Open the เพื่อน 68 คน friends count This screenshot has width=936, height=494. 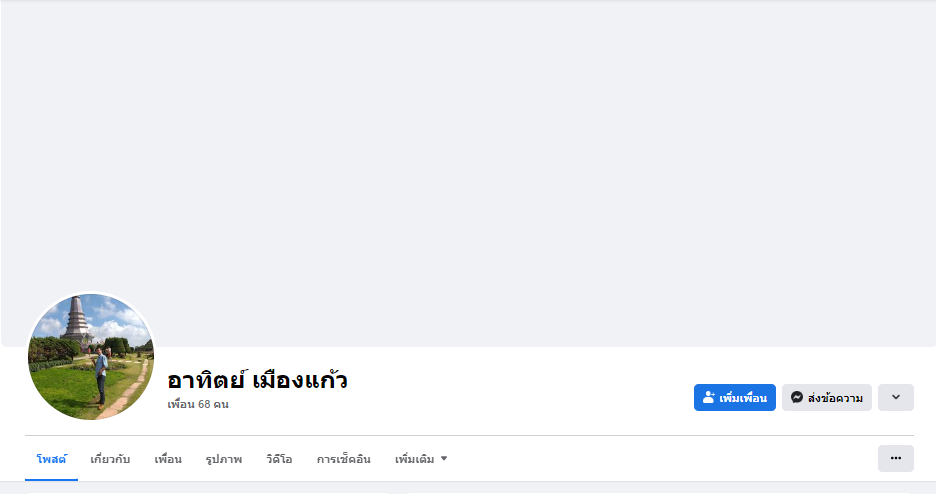(198, 405)
